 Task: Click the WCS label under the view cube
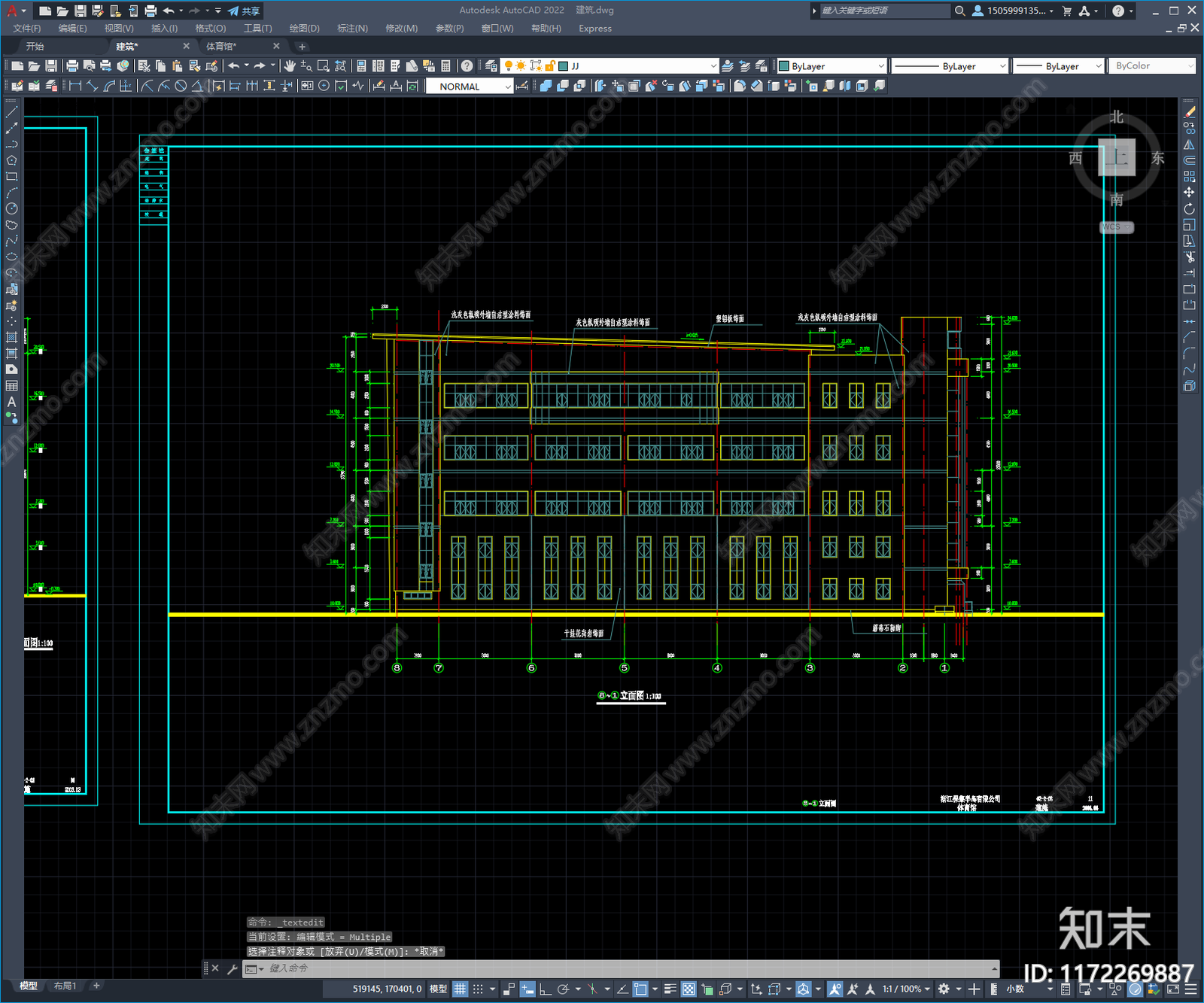1117,226
